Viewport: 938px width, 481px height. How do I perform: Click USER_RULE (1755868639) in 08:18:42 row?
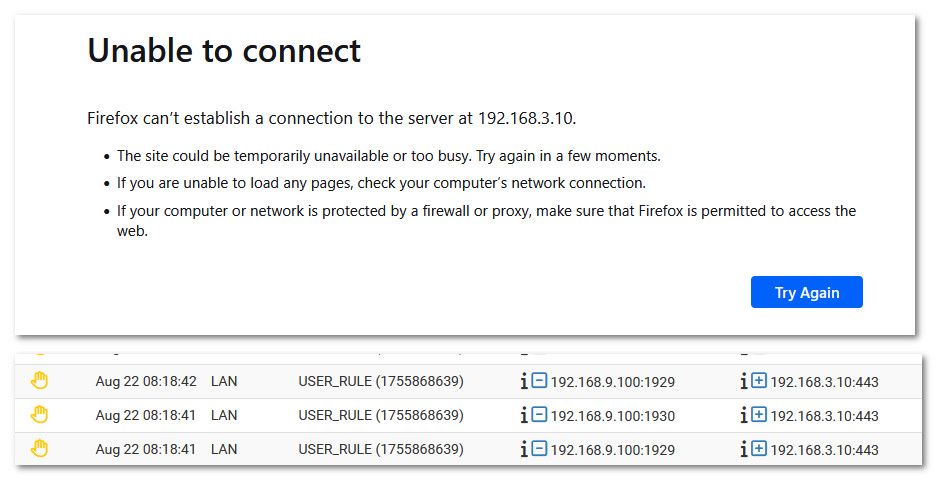coord(381,381)
